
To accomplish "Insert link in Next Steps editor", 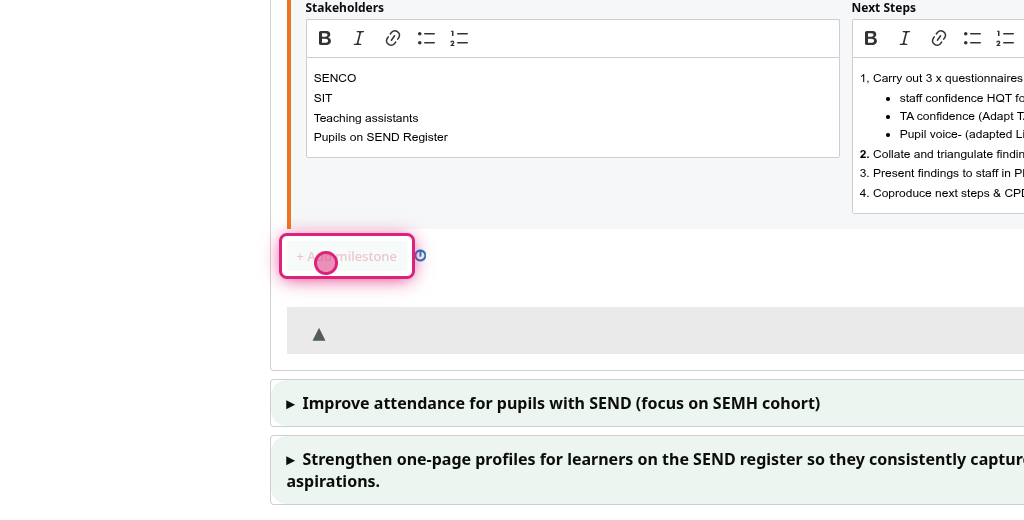I will [x=938, y=39].
